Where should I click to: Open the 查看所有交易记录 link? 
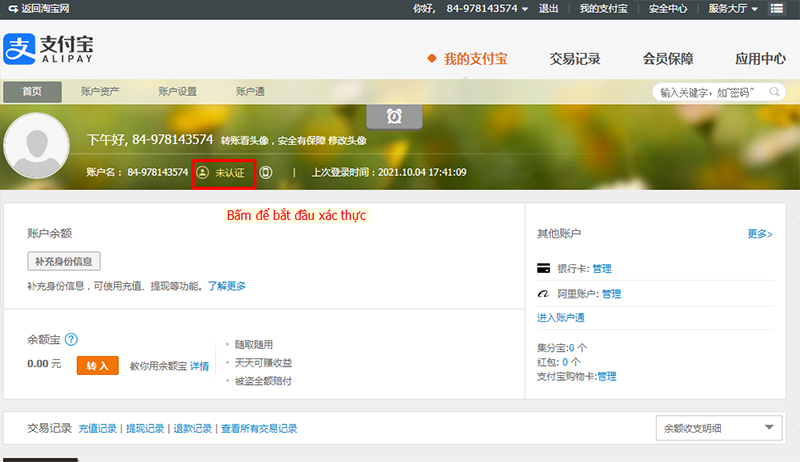click(259, 428)
